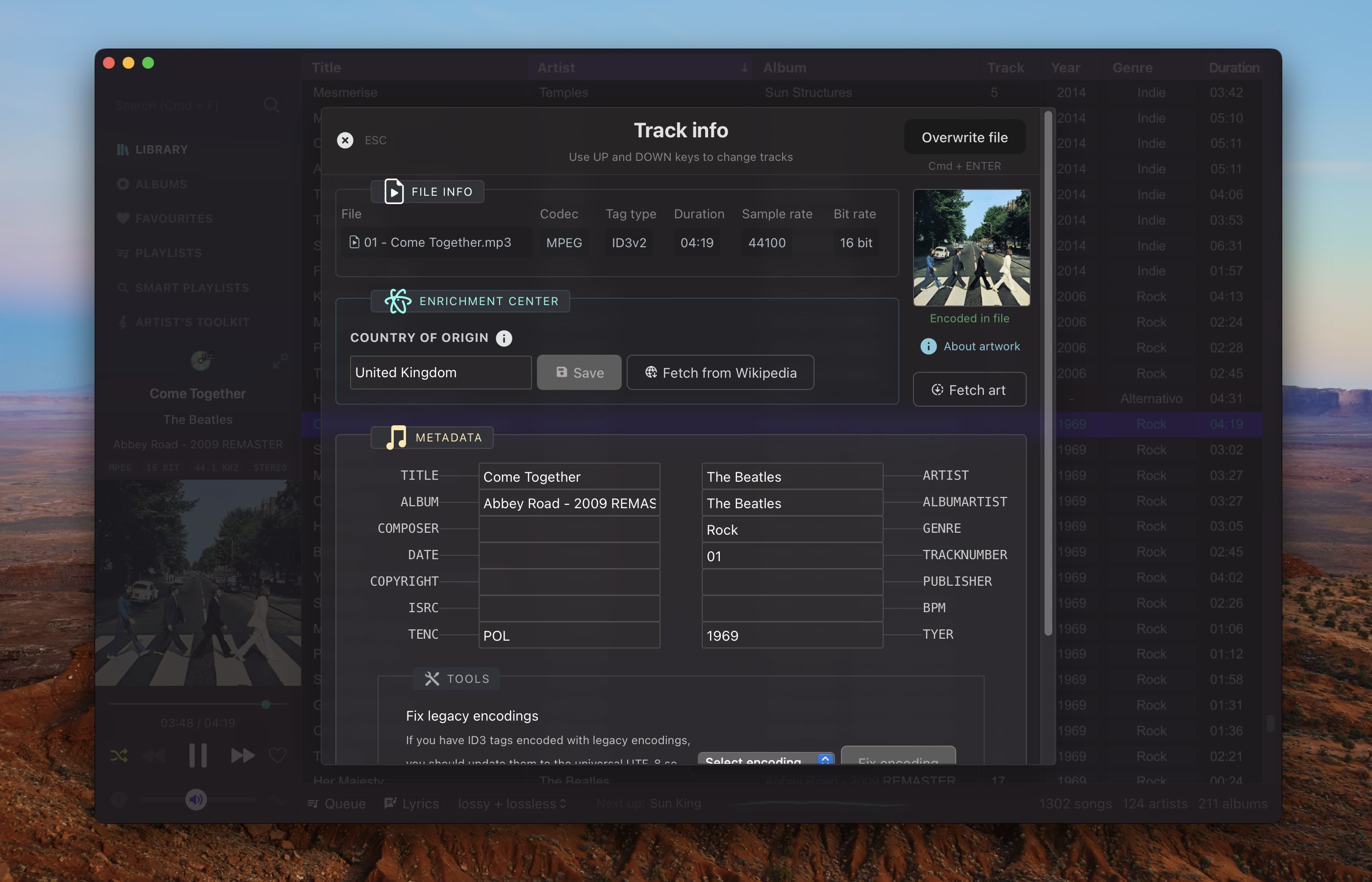The height and width of the screenshot is (882, 1372).
Task: Close the Track info dialog with X icon
Action: pyautogui.click(x=345, y=140)
